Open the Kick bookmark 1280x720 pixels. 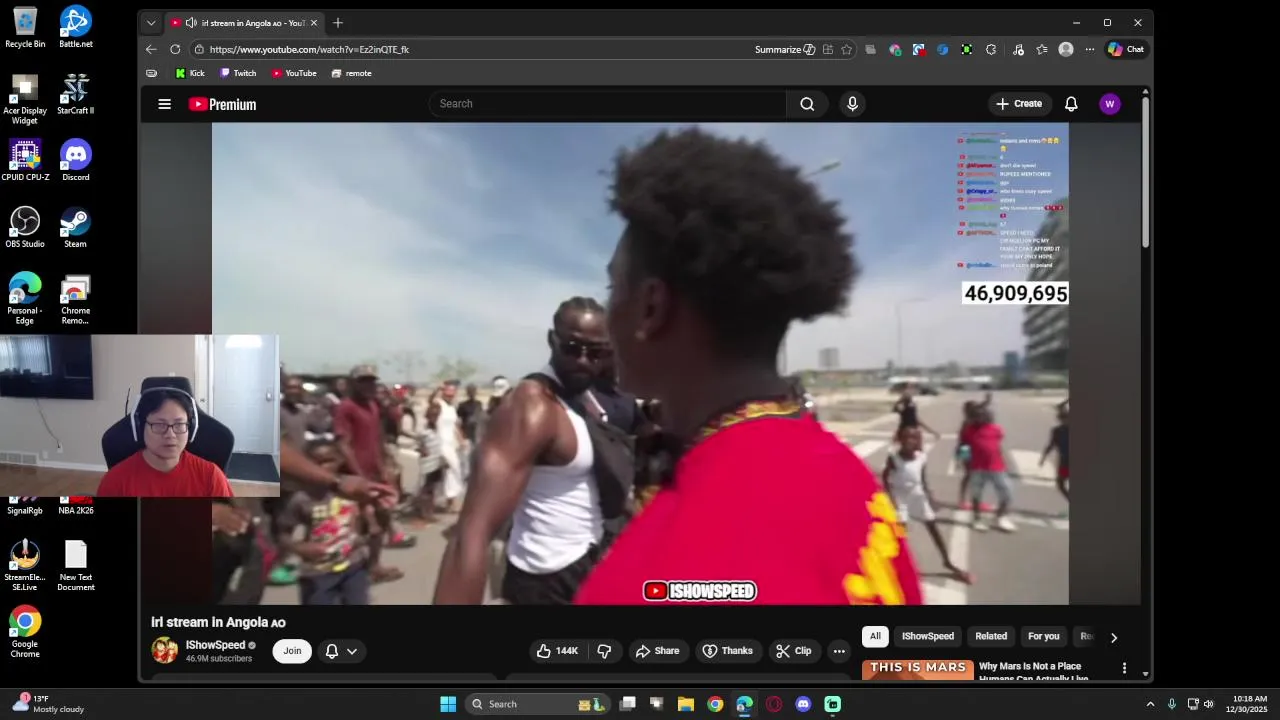click(189, 73)
